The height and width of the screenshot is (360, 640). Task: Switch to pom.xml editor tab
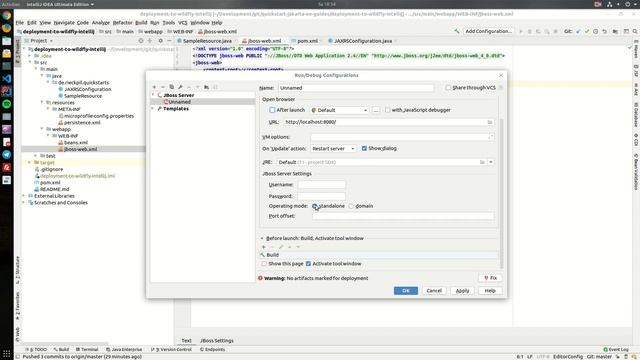tap(307, 41)
